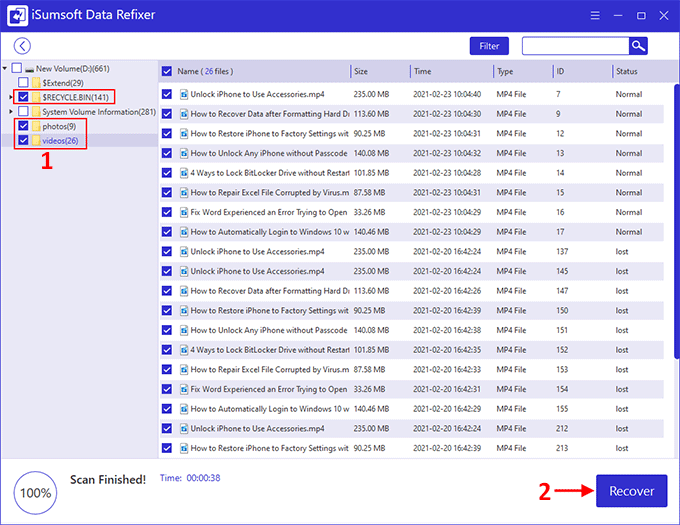This screenshot has height=525, width=680.
Task: Sort by the Time column header
Action: [422, 71]
